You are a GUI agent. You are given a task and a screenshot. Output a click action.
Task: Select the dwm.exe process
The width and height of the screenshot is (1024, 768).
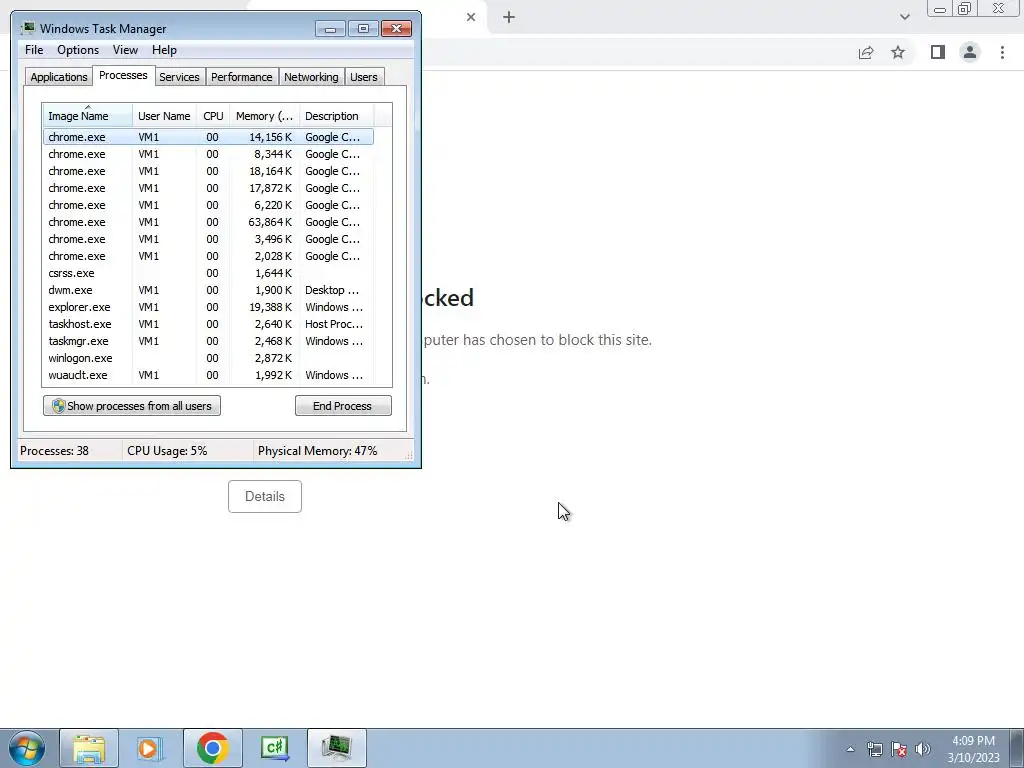point(208,290)
